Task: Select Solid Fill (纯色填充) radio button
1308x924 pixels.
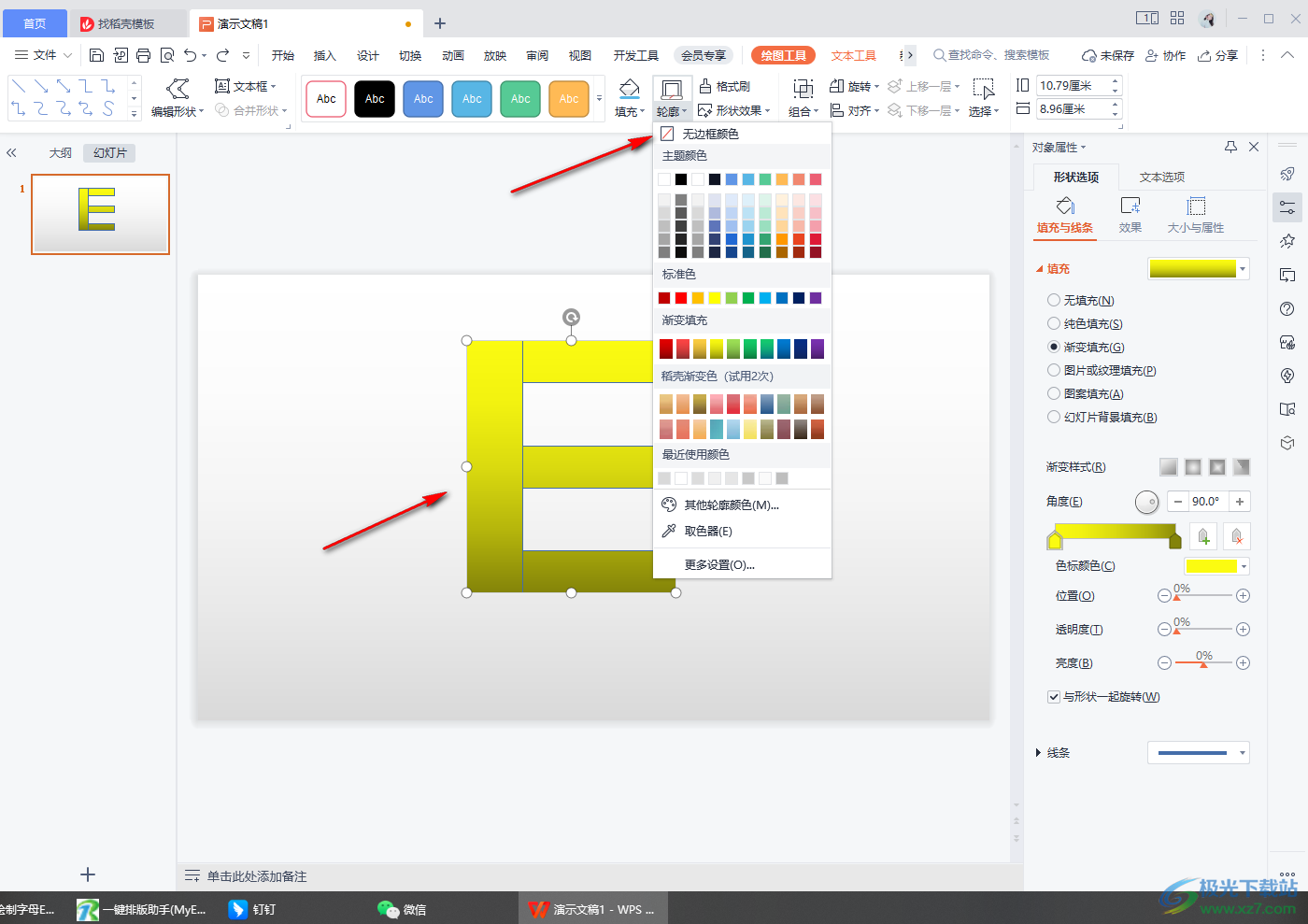Action: click(1054, 323)
